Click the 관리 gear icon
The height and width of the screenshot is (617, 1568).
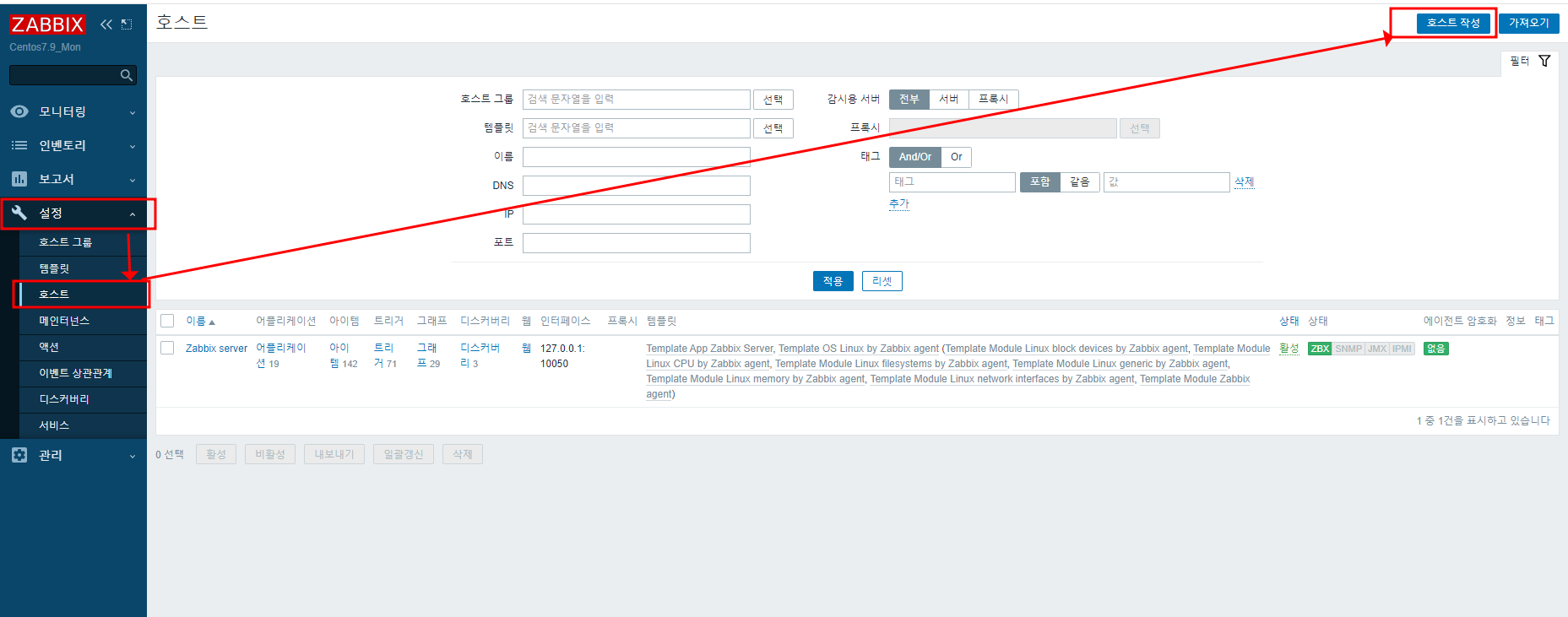(19, 455)
